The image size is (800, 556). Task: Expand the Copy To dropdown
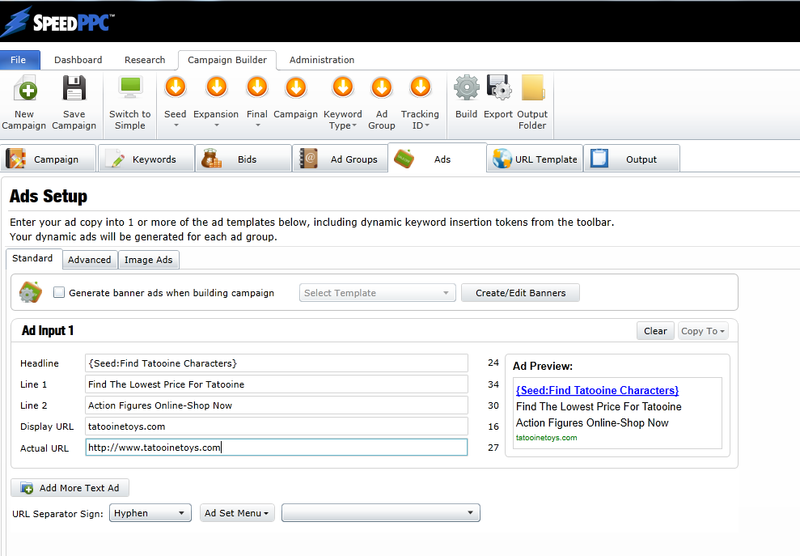703,331
